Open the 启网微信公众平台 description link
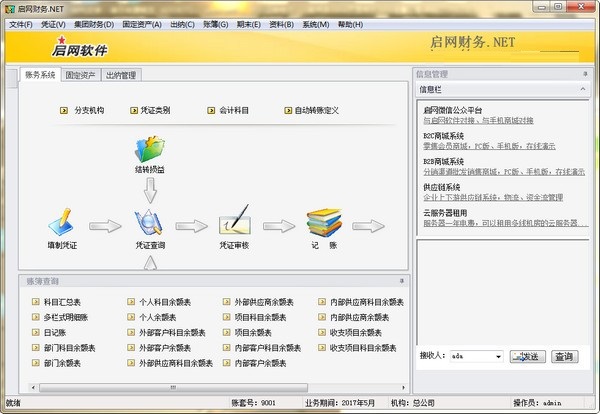The height and width of the screenshot is (414, 600). [478, 121]
